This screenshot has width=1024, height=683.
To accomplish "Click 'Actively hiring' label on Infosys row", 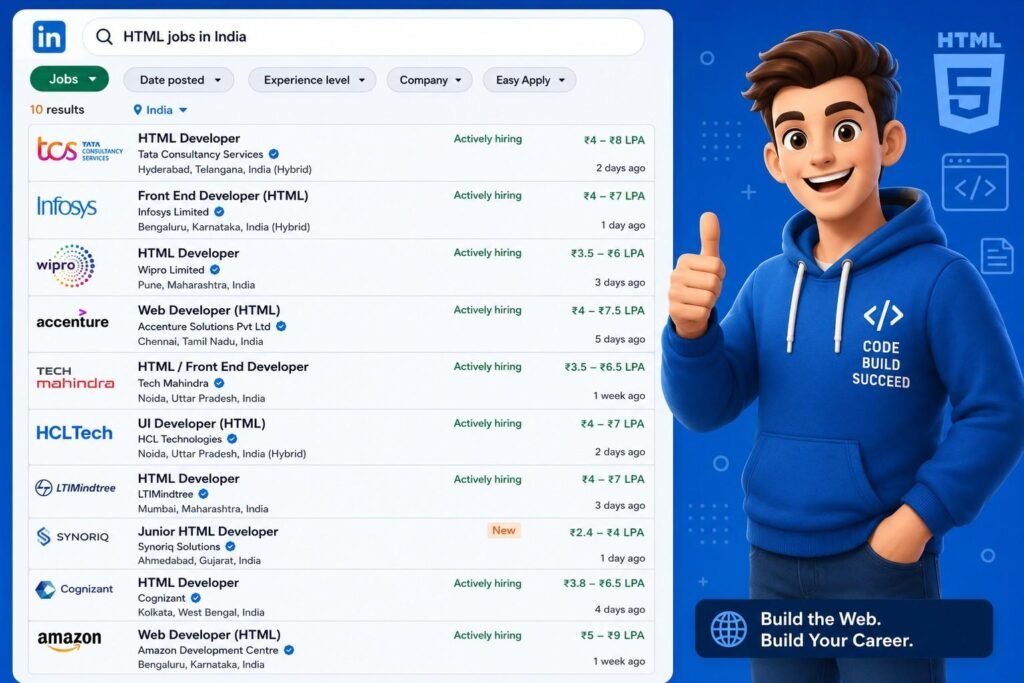I will 488,195.
